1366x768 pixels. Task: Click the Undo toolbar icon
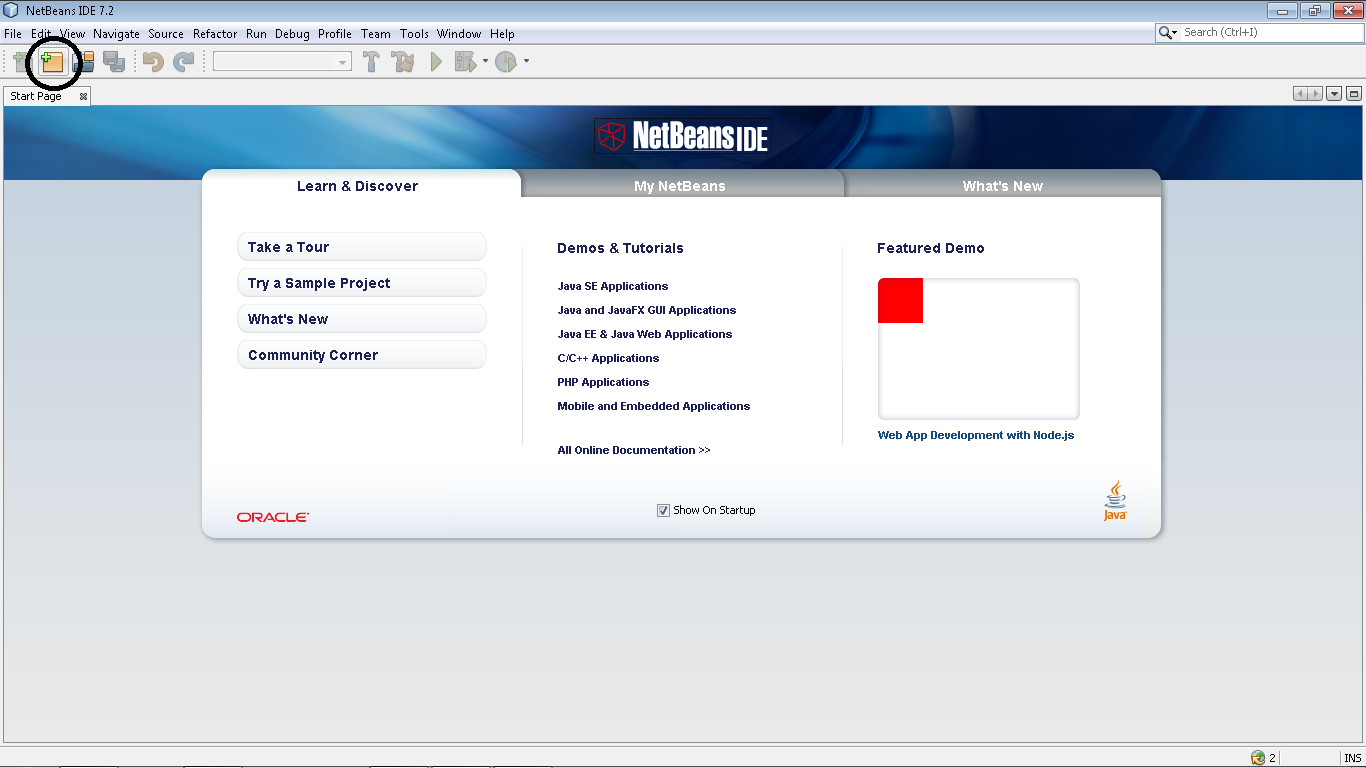[x=153, y=62]
